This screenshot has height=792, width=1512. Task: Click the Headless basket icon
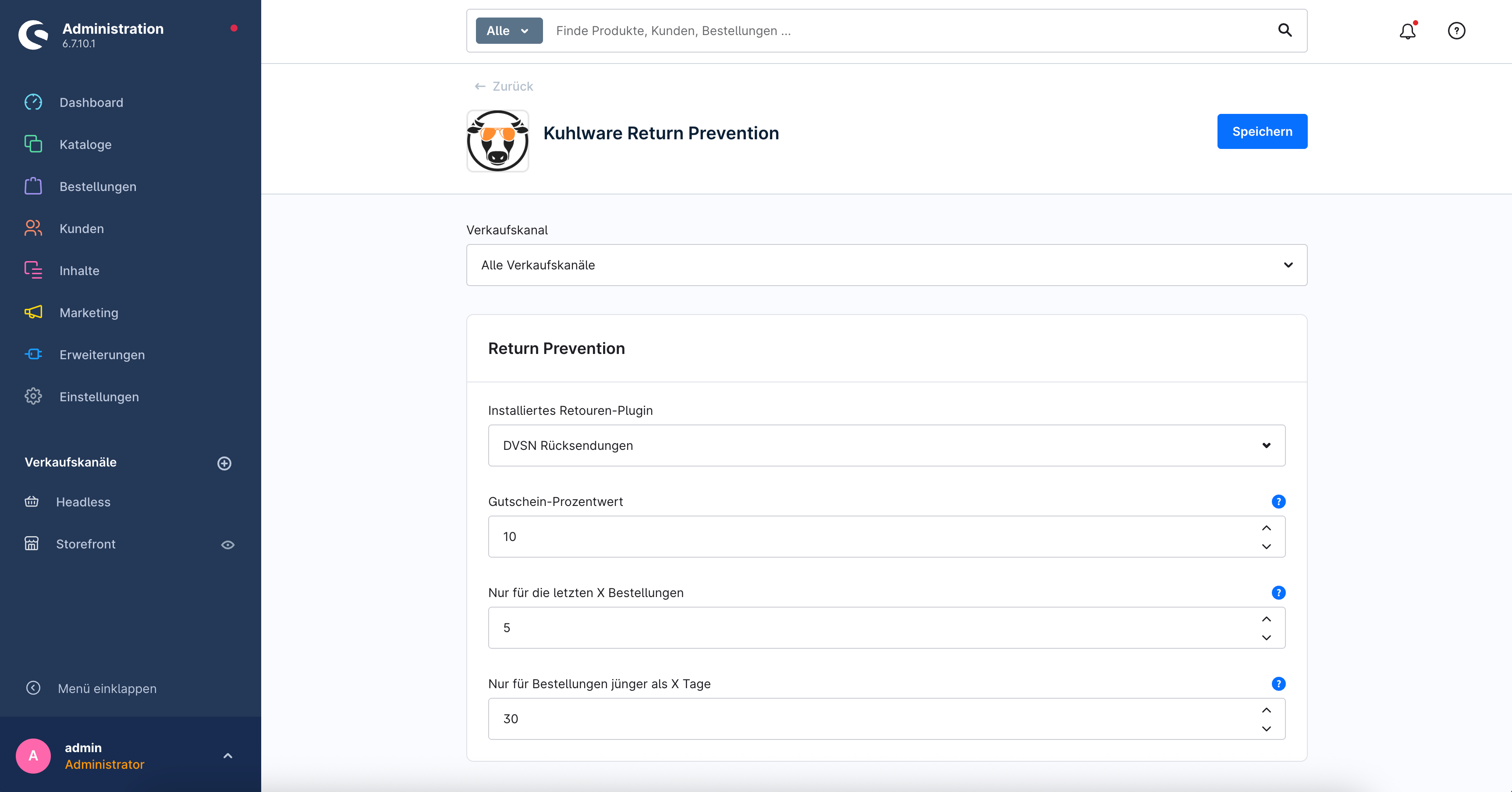32,502
